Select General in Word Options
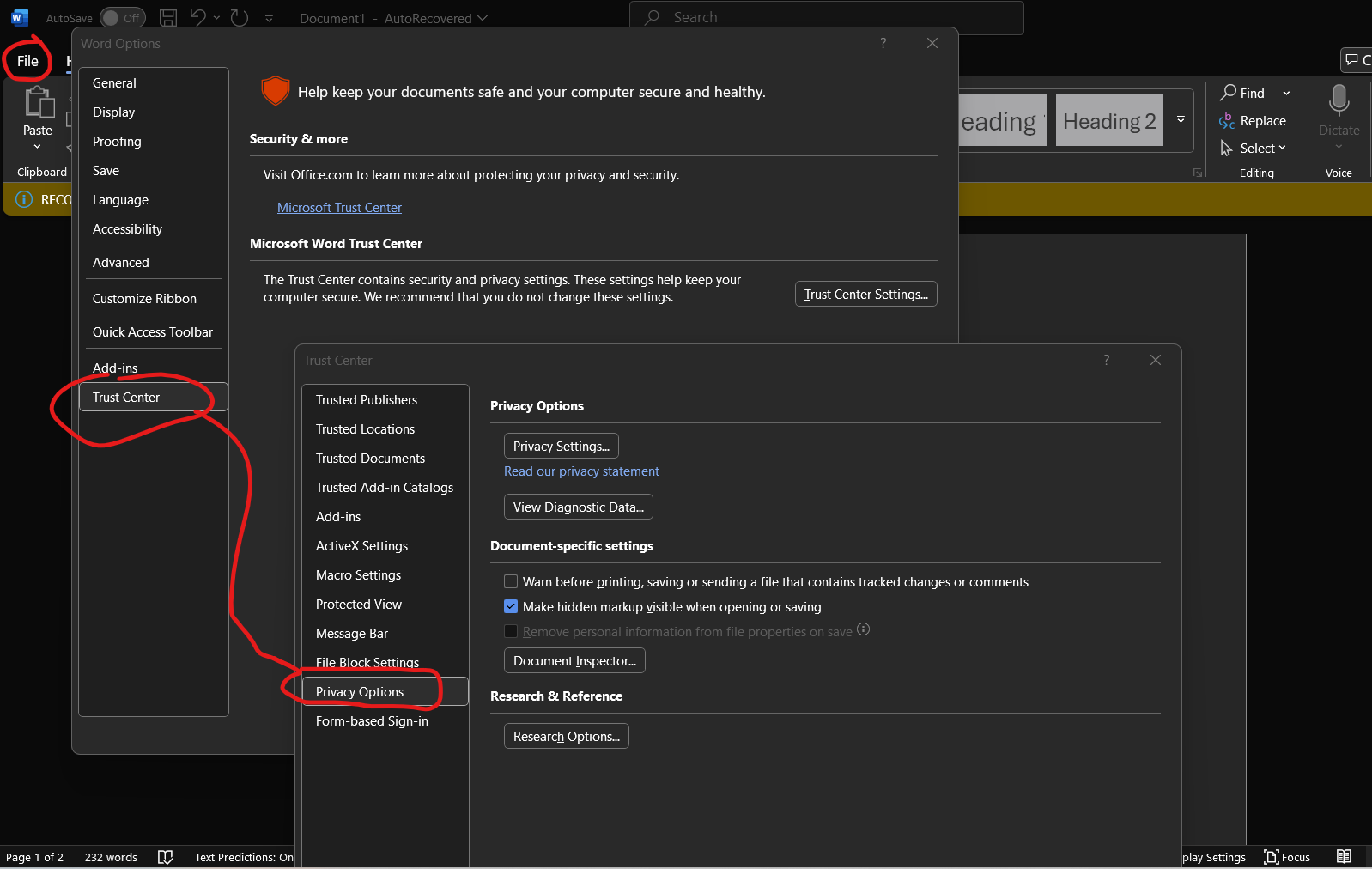The image size is (1372, 869). [x=154, y=83]
